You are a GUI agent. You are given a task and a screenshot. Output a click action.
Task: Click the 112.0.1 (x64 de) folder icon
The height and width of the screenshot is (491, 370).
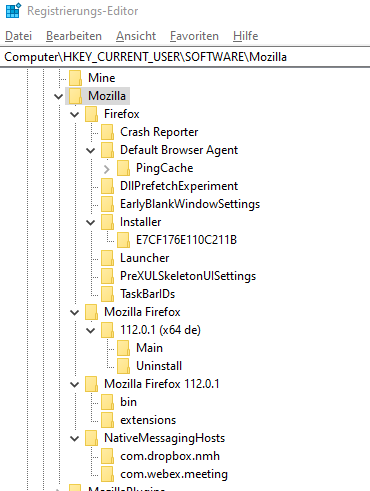click(107, 330)
